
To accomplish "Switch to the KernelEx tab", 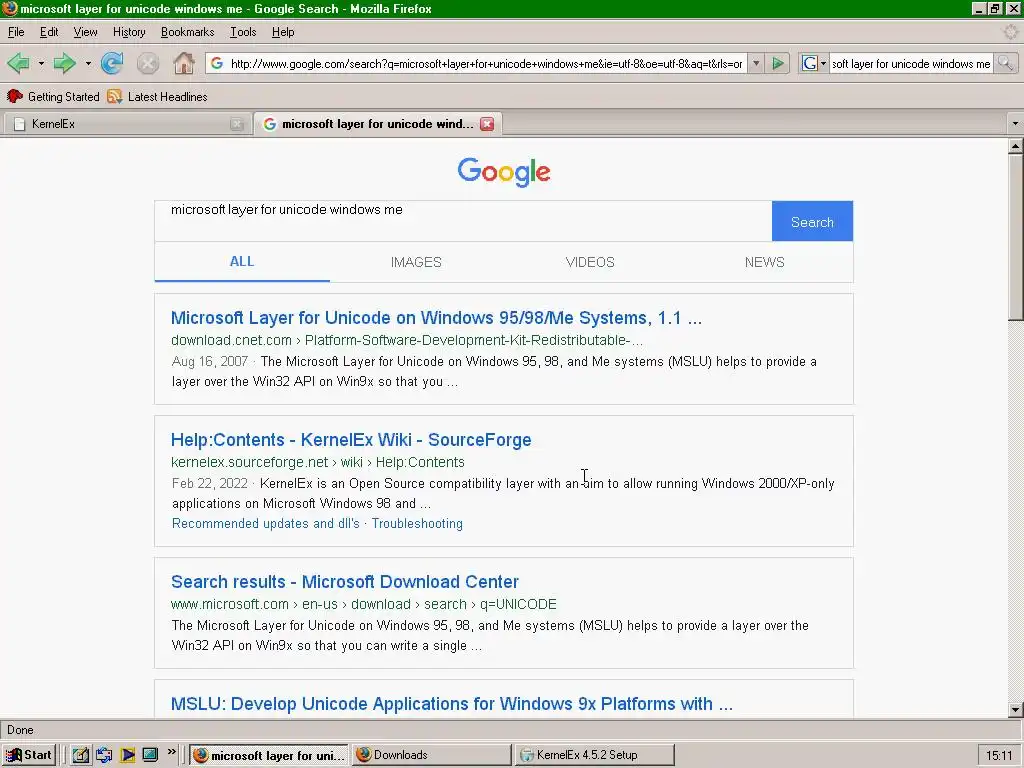I will coord(127,124).
